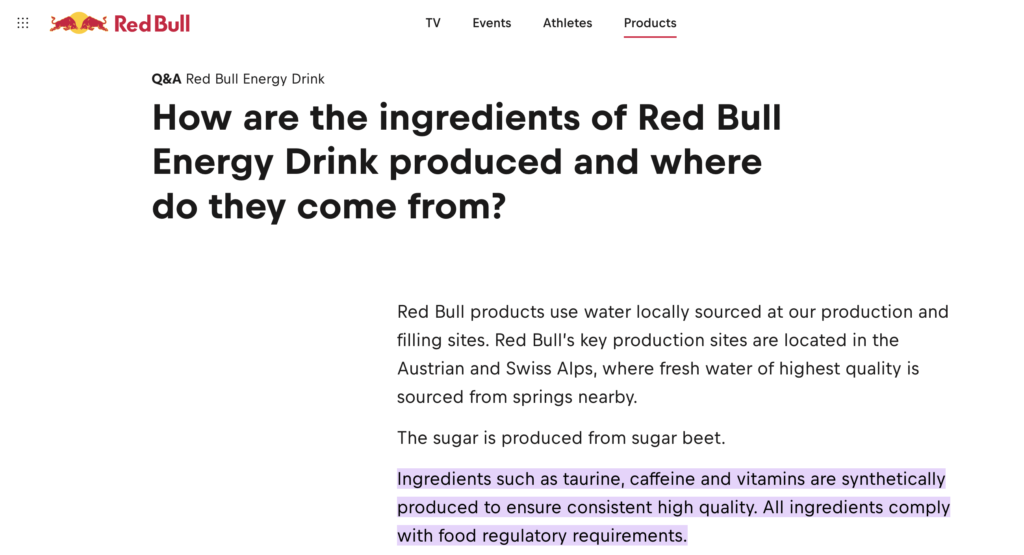Open the dotted grid menu icon
This screenshot has width=1024, height=555.
(x=23, y=23)
